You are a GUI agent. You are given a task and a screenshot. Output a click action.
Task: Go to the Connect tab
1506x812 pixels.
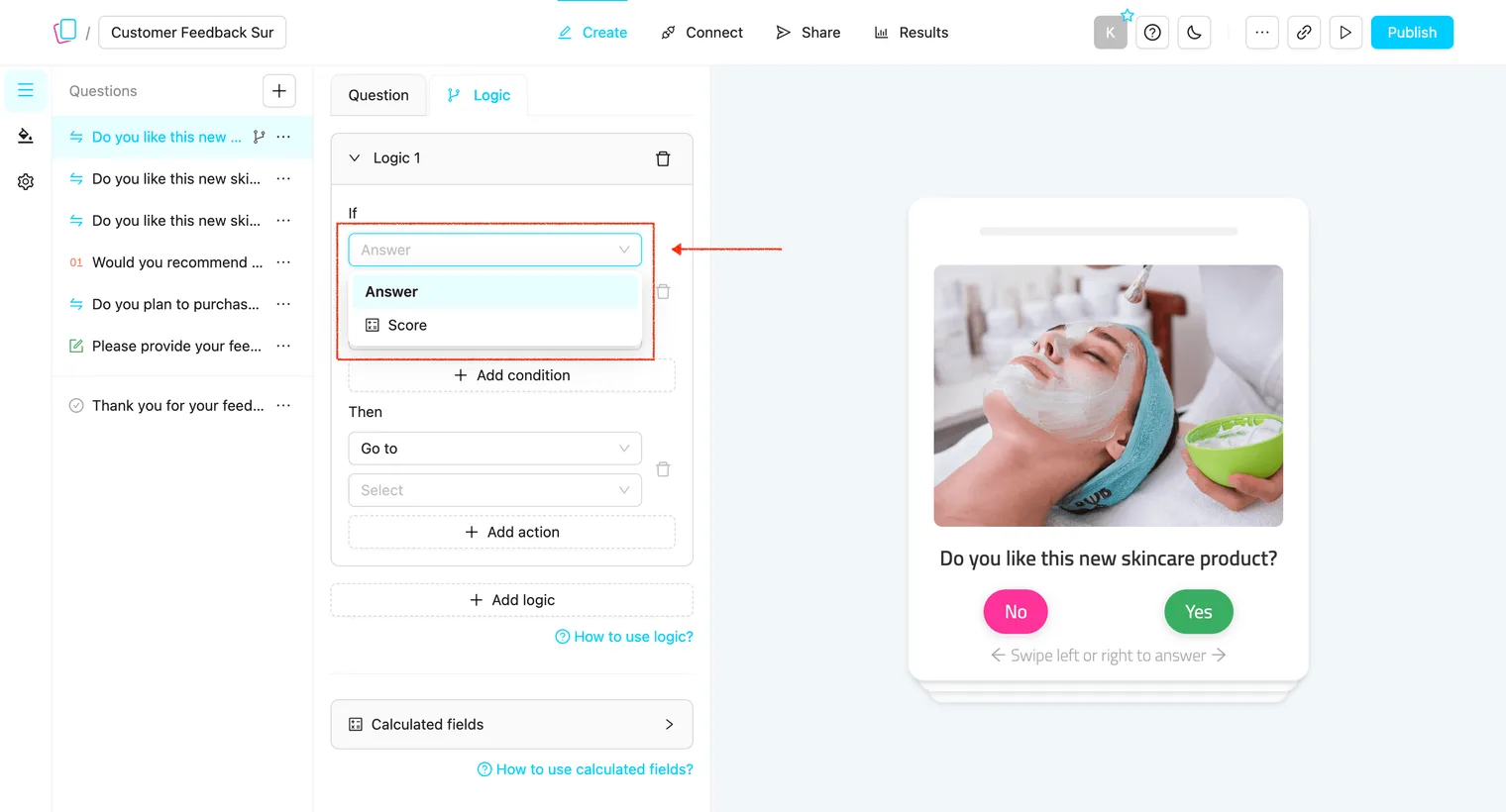pyautogui.click(x=701, y=33)
